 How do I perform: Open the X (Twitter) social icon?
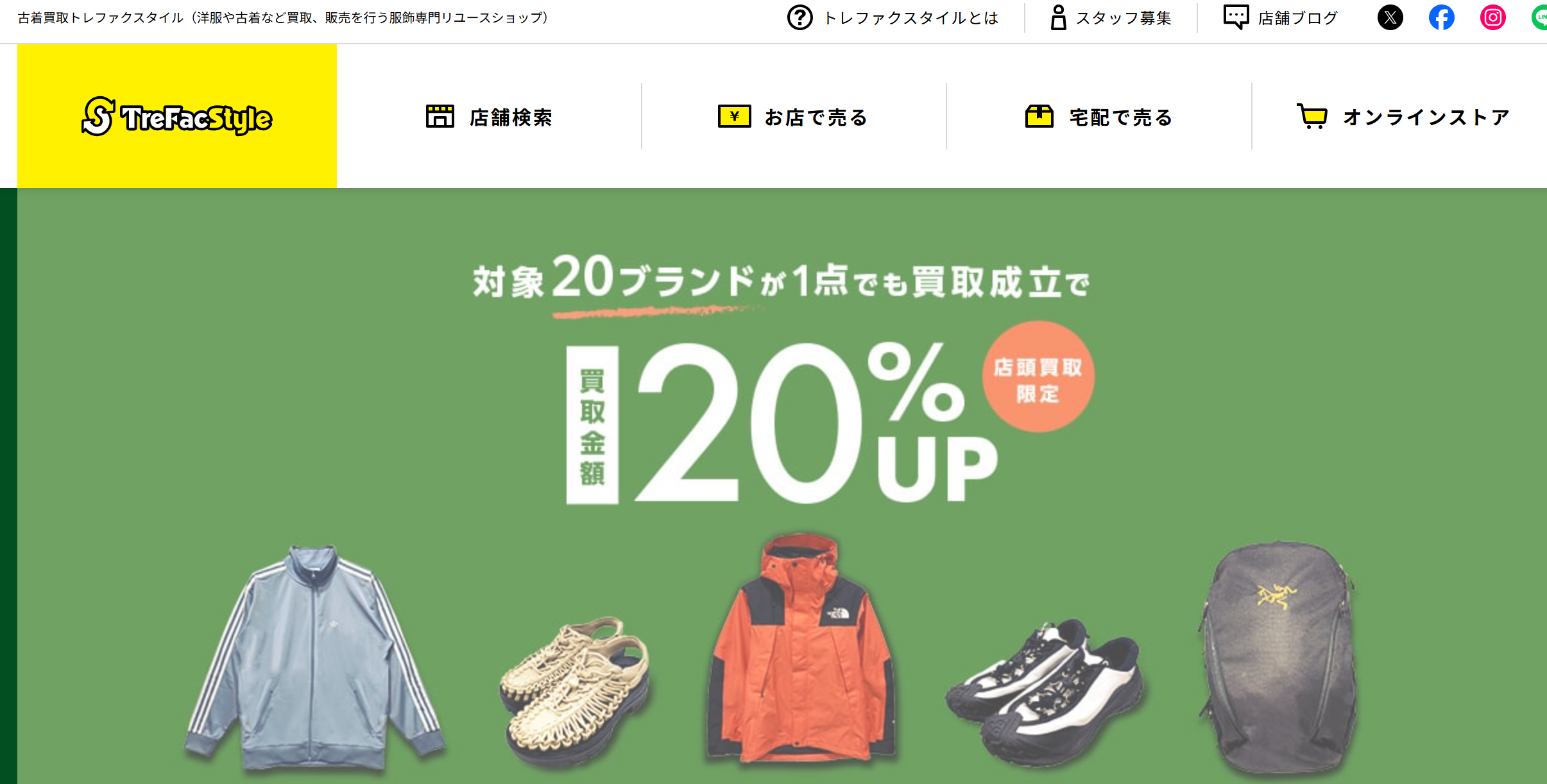(x=1390, y=17)
